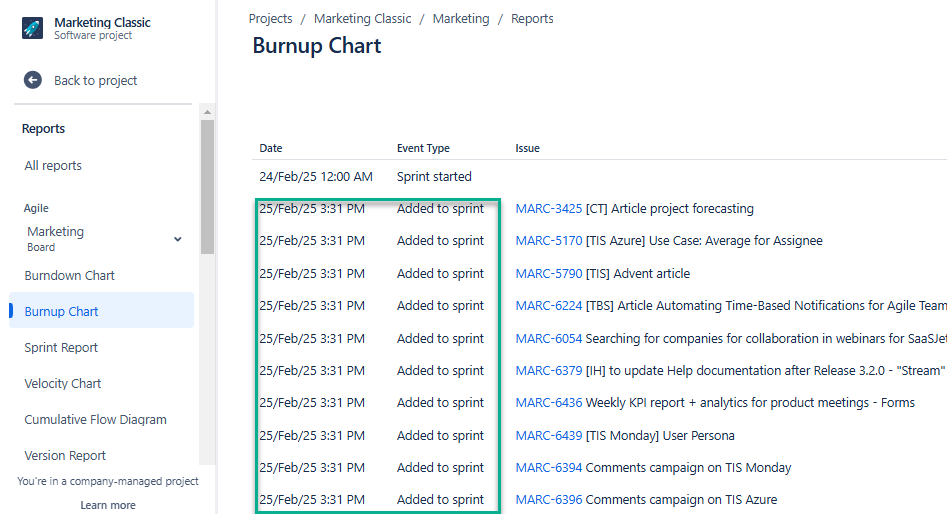Viewport: 947px width, 514px height.
Task: Click the Sprint started event cell
Action: [x=434, y=176]
